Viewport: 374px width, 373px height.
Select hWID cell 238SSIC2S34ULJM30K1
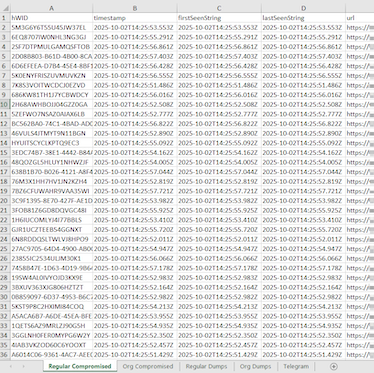coord(51,258)
